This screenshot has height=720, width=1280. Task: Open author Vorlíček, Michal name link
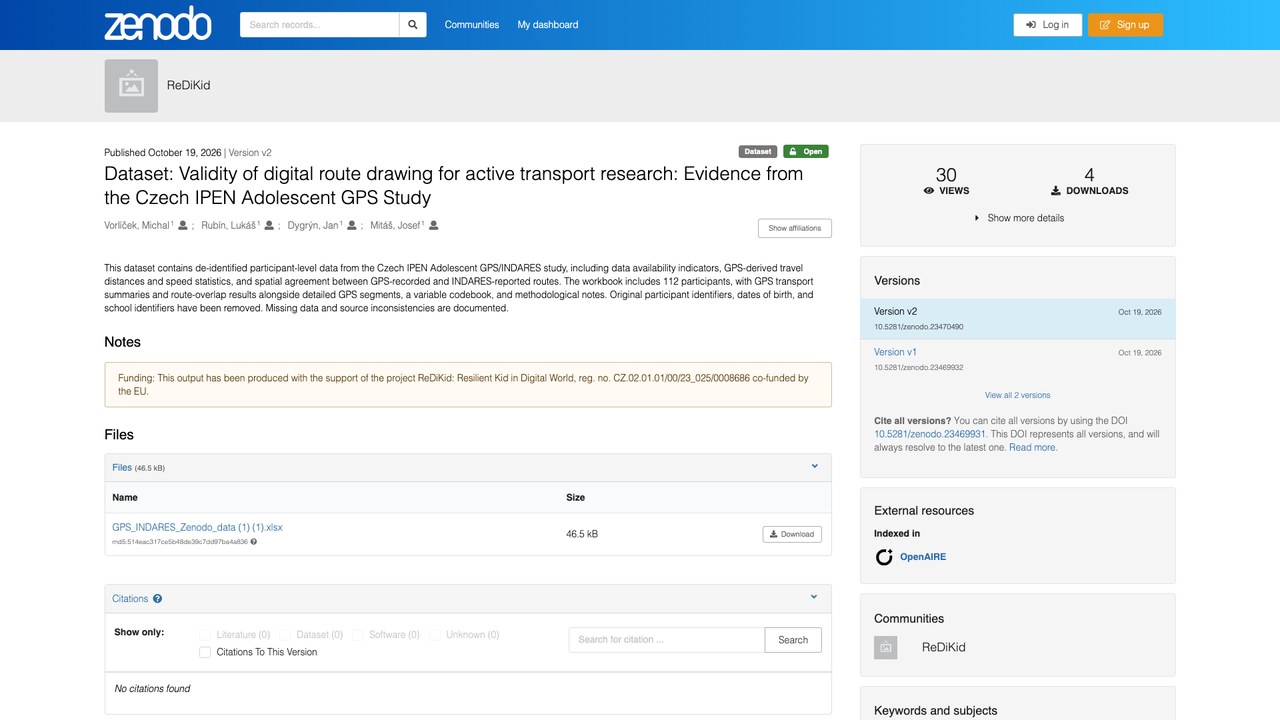click(x=137, y=226)
